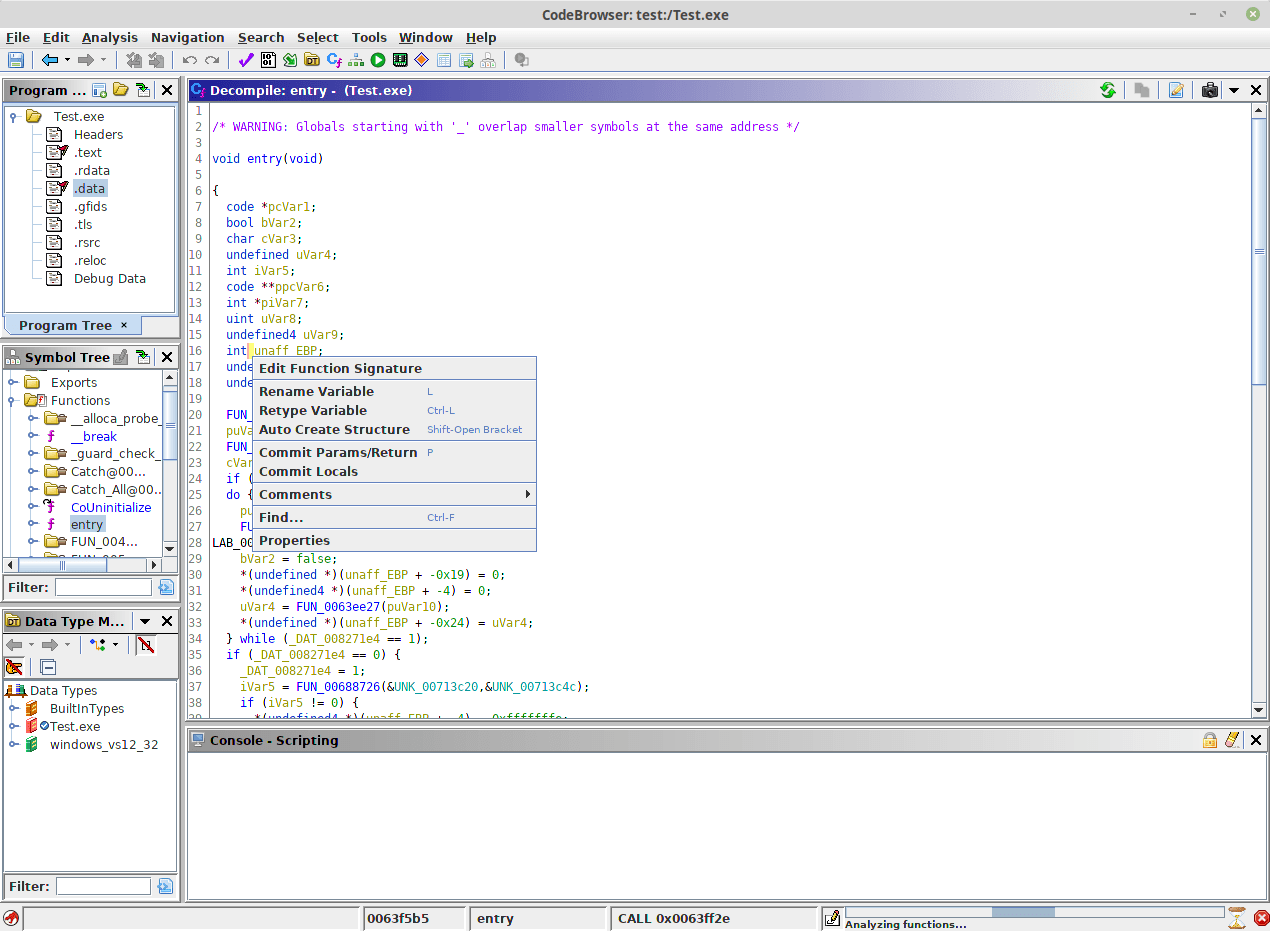Click the analysis progress bar in status bar
The height and width of the screenshot is (931, 1270).
(1034, 912)
